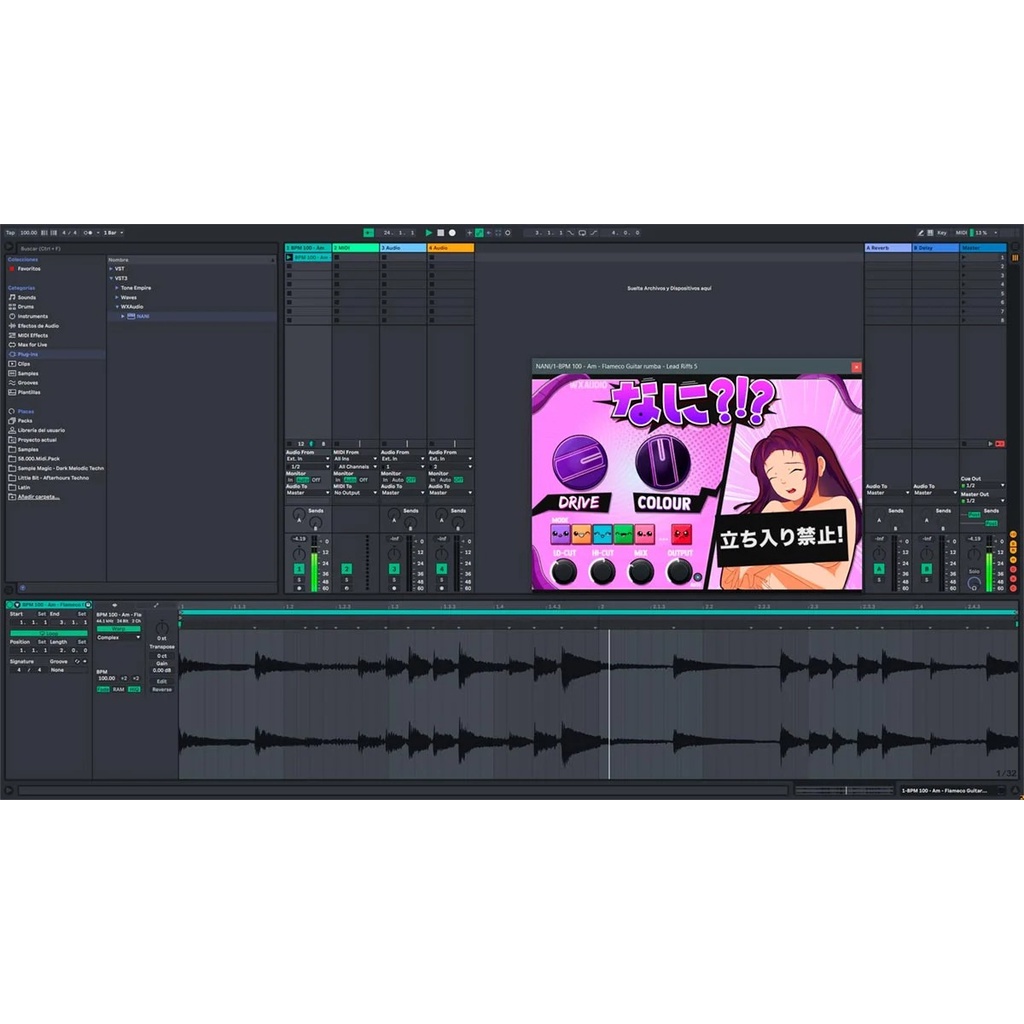1024x1024 pixels.
Task: Toggle track 3 activator button
Action: 394,569
